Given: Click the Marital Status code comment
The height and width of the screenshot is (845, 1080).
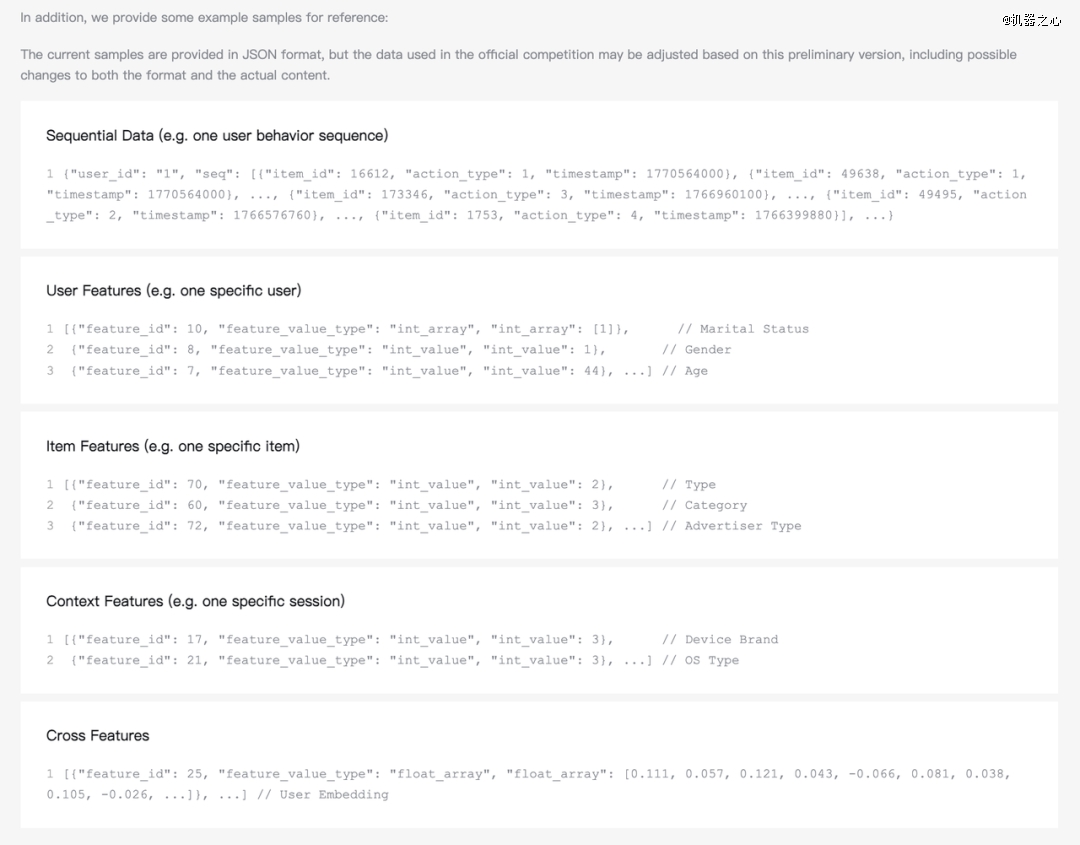Looking at the screenshot, I should coord(743,329).
